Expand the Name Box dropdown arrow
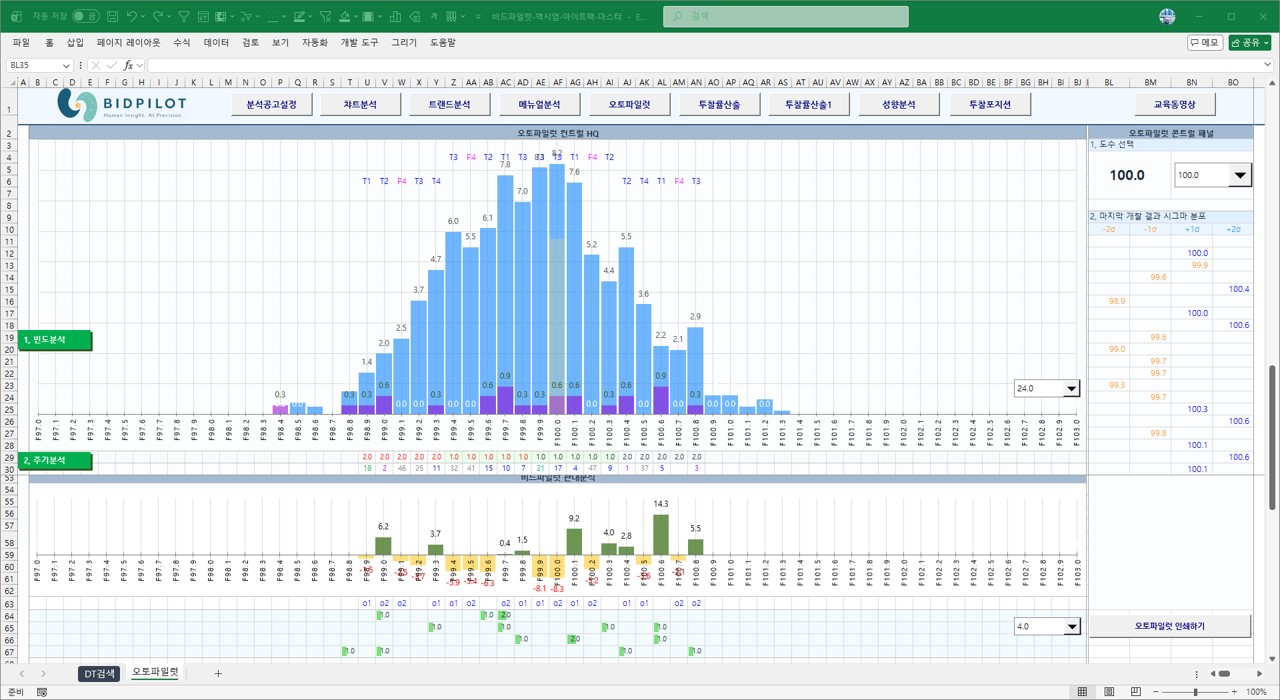Image resolution: width=1280 pixels, height=700 pixels. (x=66, y=65)
